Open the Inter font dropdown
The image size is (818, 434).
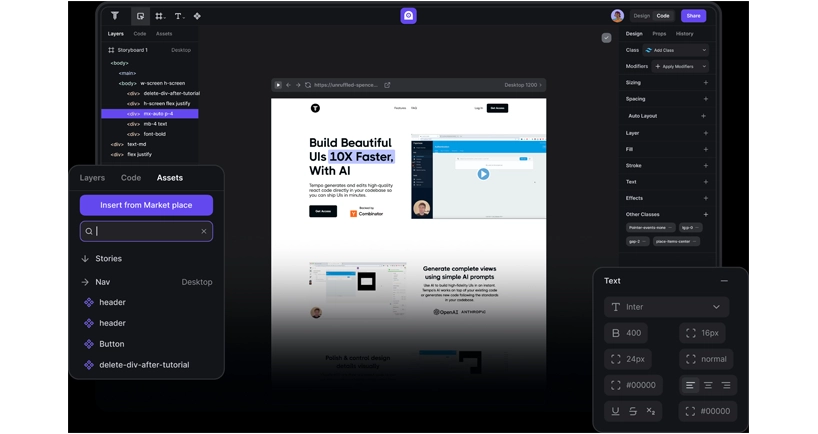[x=666, y=307]
